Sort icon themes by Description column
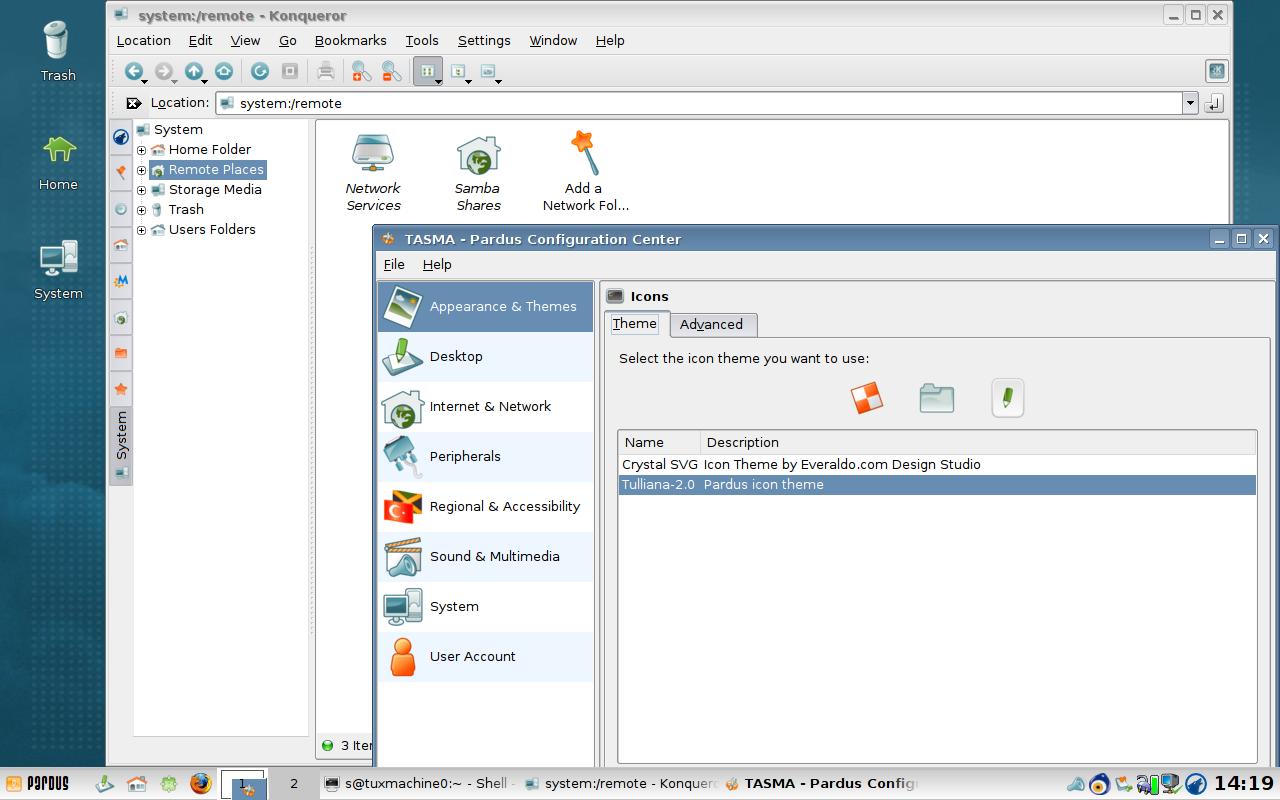 click(x=978, y=442)
